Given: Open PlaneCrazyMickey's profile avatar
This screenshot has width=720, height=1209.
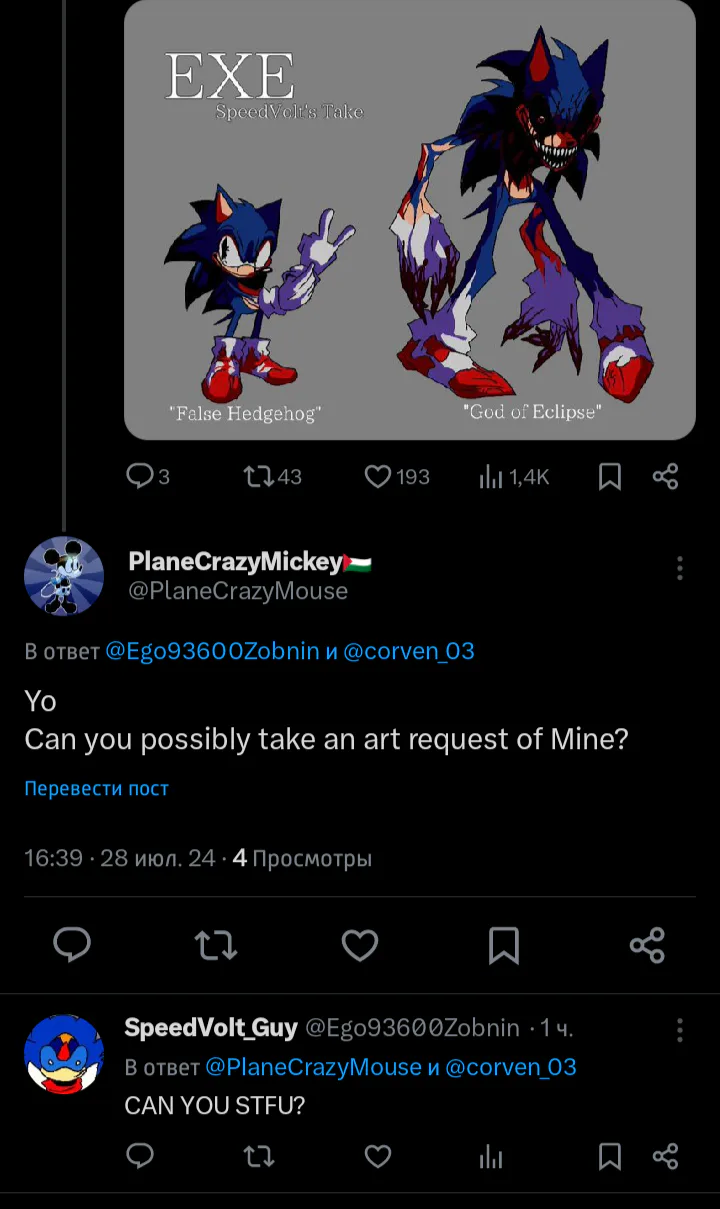Looking at the screenshot, I should point(64,576).
